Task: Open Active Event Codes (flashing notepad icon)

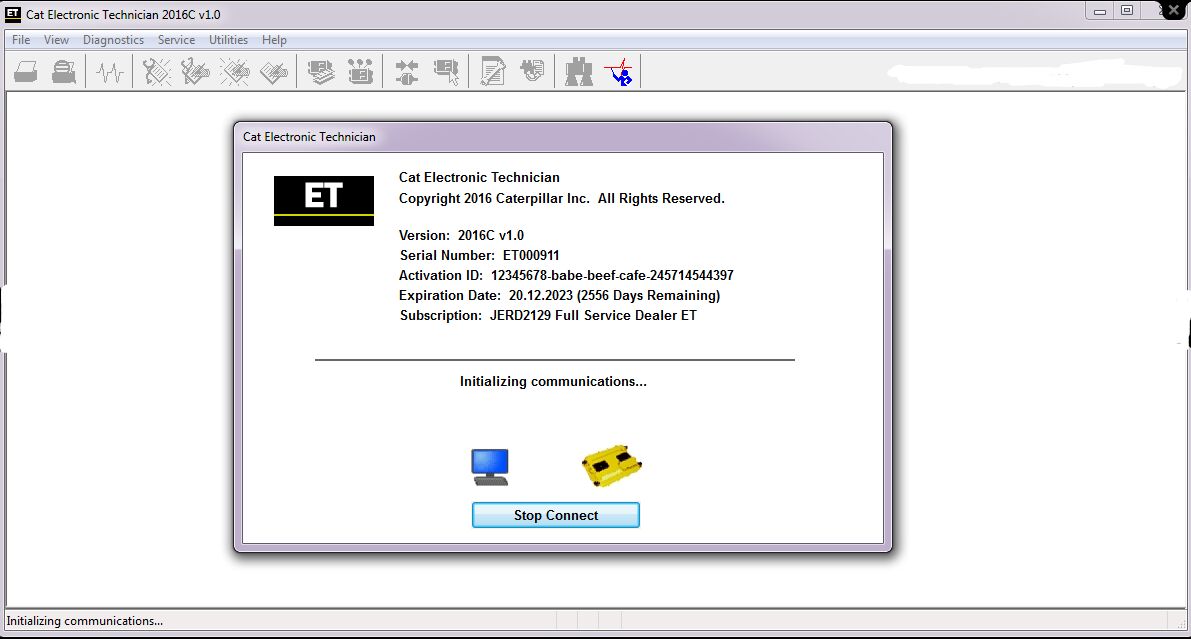Action: 235,72
